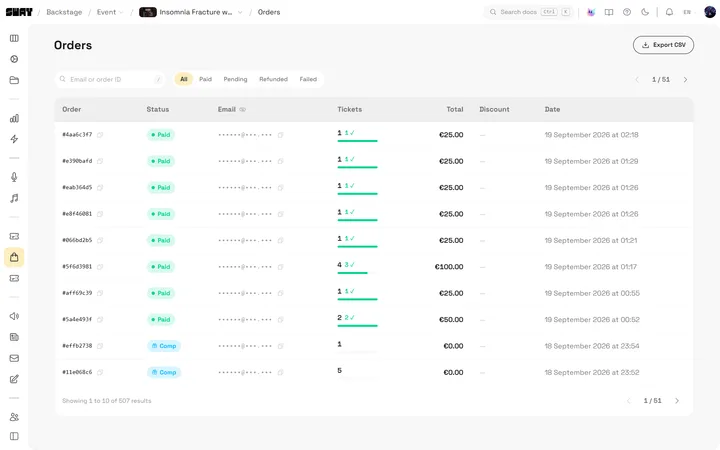
Task: Open the microphone sidebar icon
Action: (x=14, y=177)
